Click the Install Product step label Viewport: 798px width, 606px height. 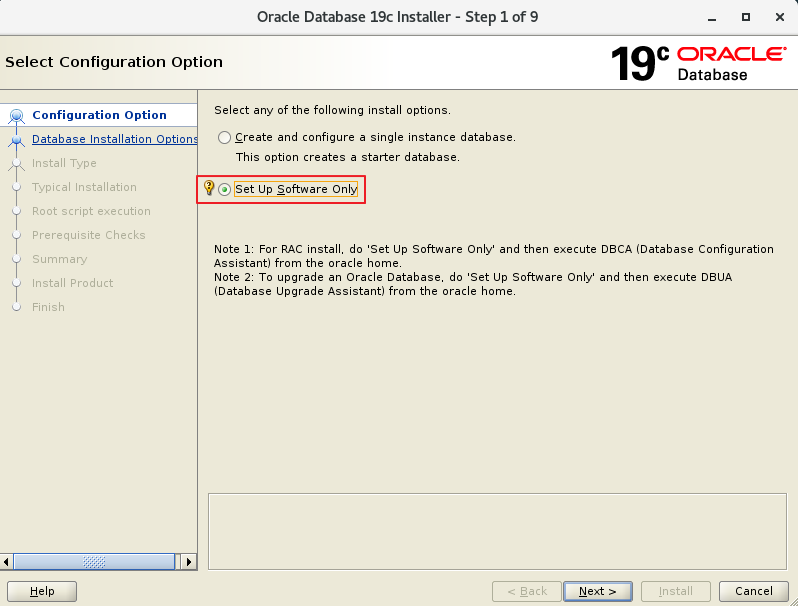point(72,283)
